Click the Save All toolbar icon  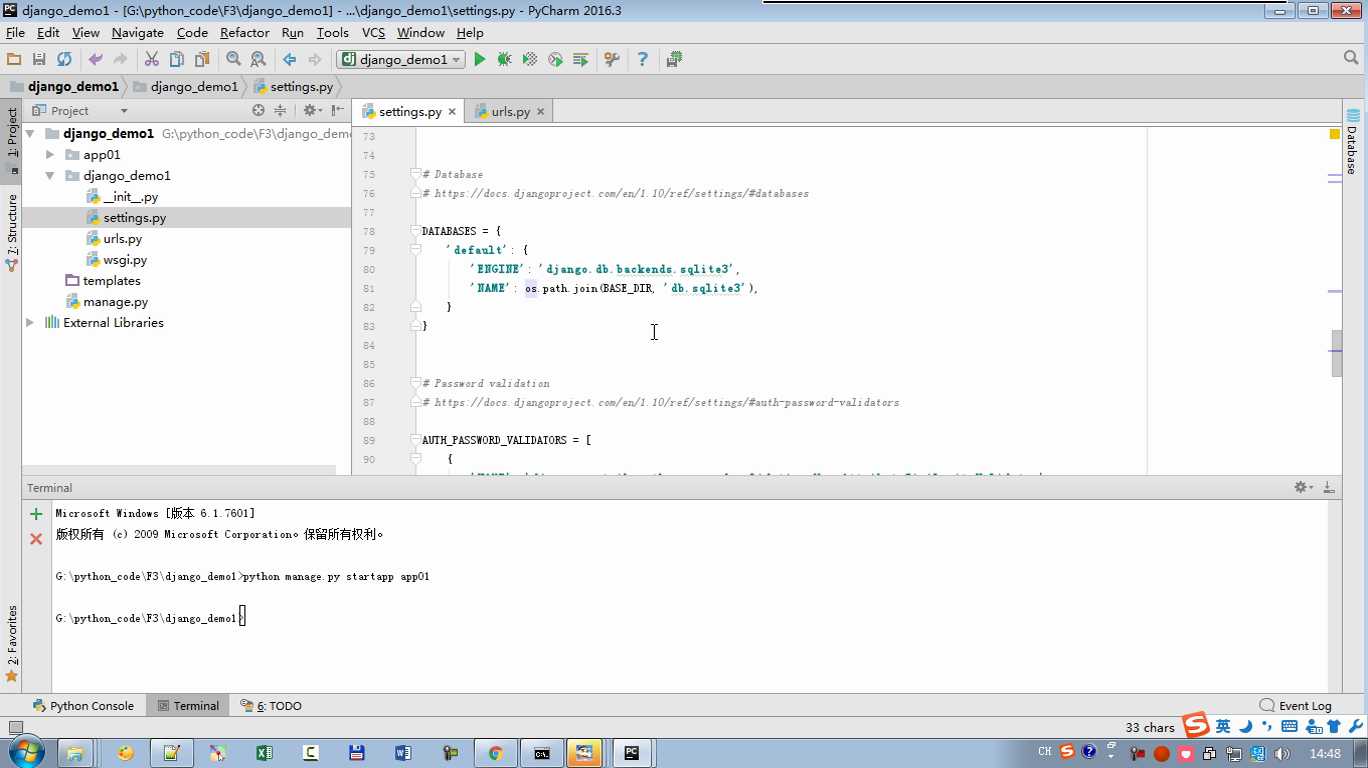coord(39,60)
